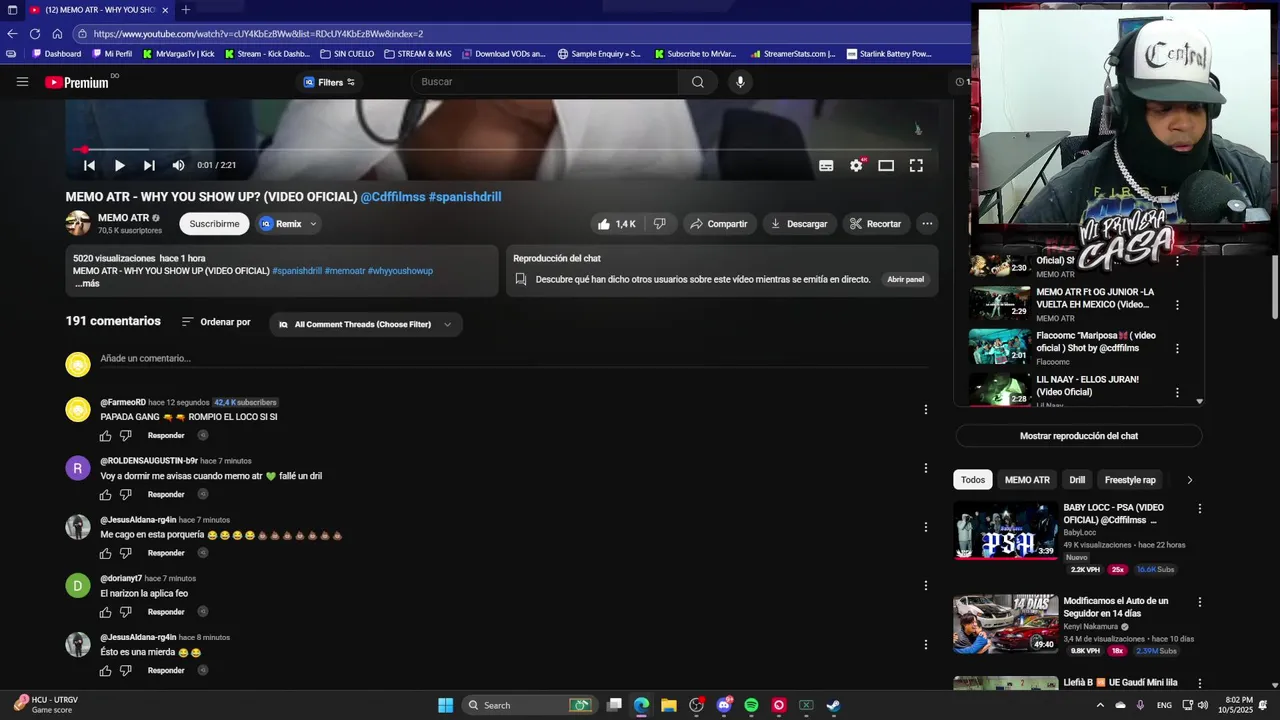
Task: Play the video
Action: click(x=119, y=166)
